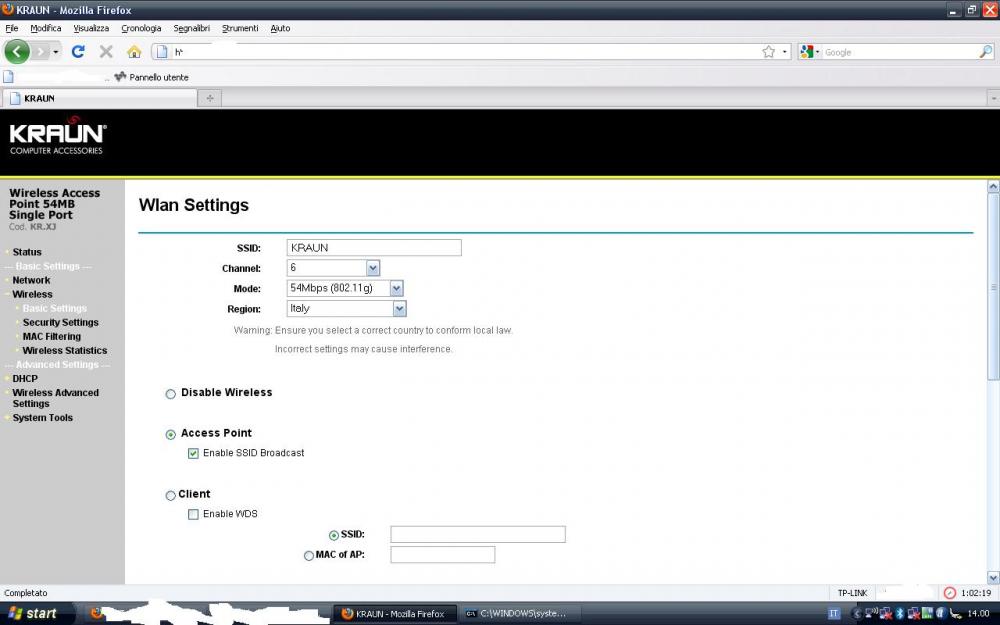Open the Region dropdown showing Italy

coord(399,309)
